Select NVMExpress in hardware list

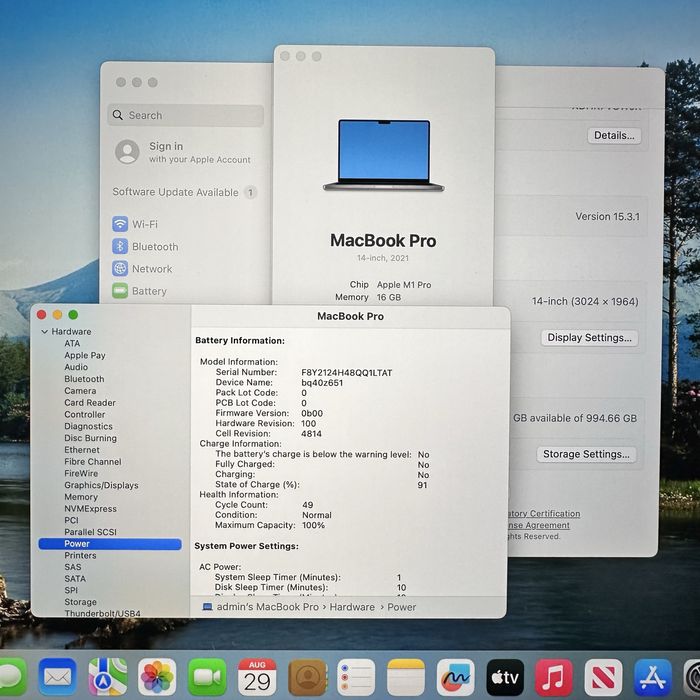tap(90, 508)
